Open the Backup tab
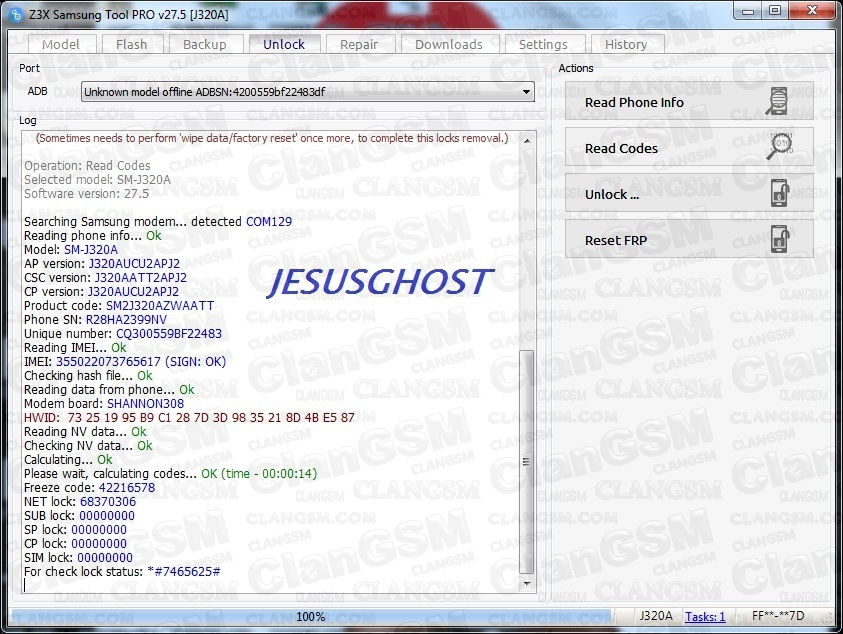 coord(204,44)
